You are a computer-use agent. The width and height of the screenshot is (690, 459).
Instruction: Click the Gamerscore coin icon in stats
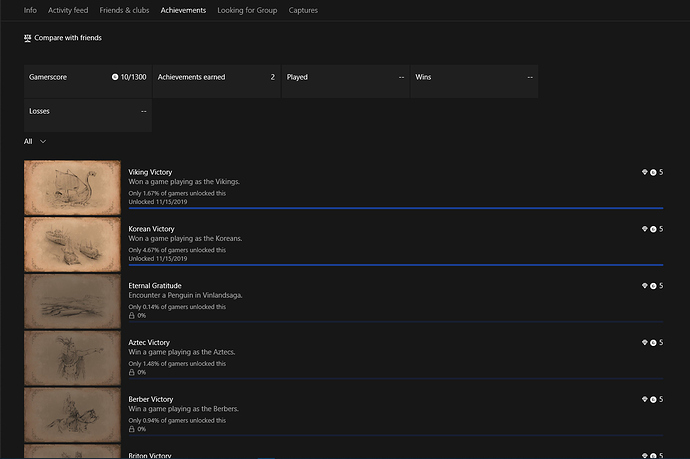(115, 77)
